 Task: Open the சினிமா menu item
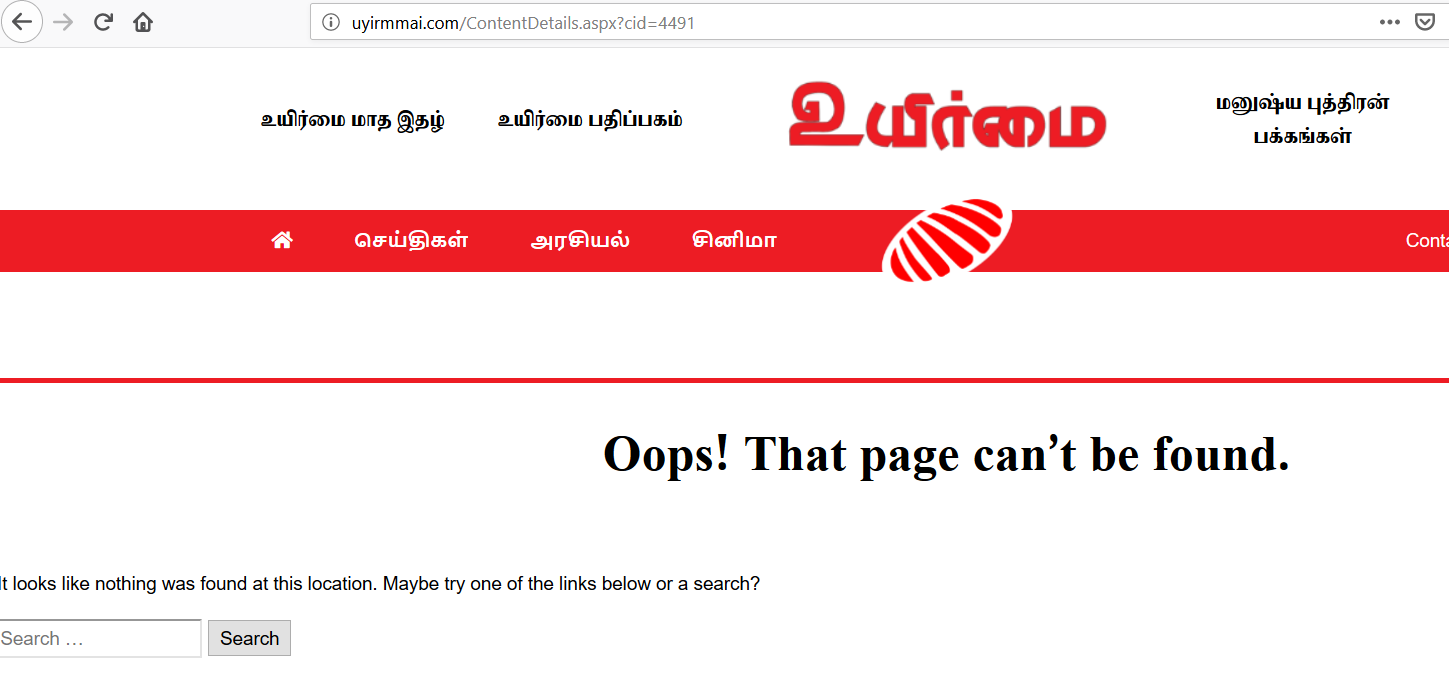click(734, 240)
